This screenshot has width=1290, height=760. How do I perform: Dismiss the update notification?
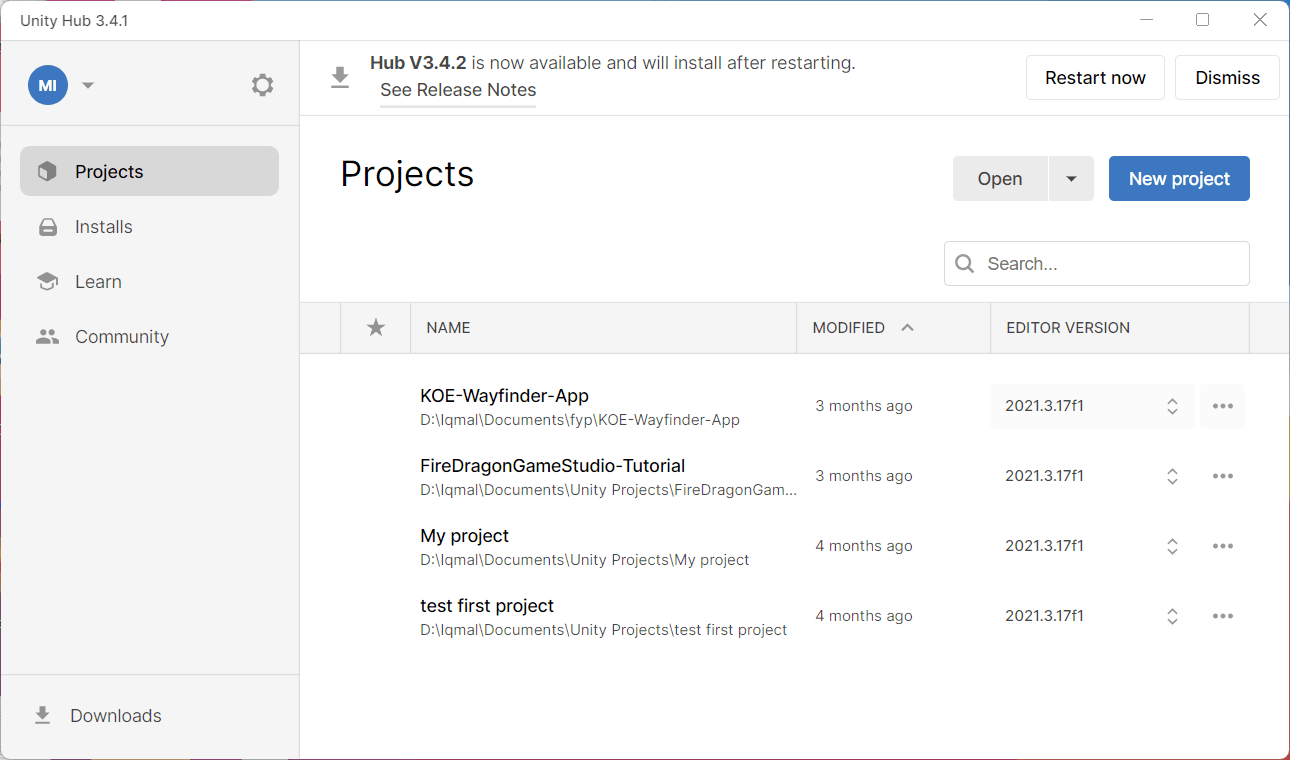1227,78
